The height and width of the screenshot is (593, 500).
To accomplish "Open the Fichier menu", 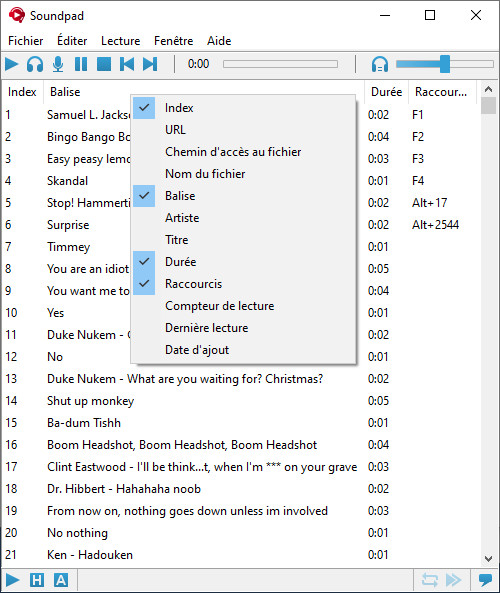I will coord(26,41).
